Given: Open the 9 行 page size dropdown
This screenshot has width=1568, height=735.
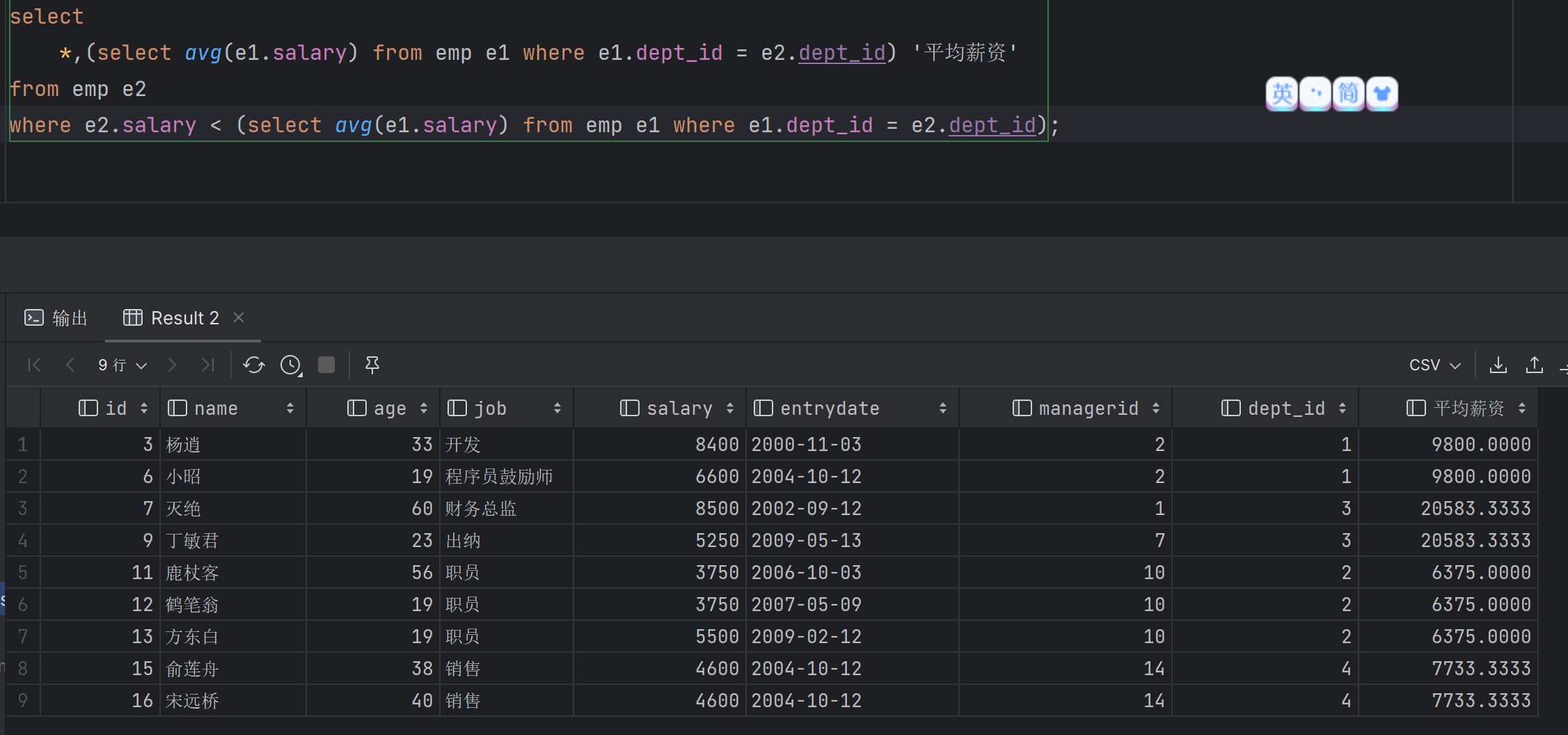Looking at the screenshot, I should (122, 365).
